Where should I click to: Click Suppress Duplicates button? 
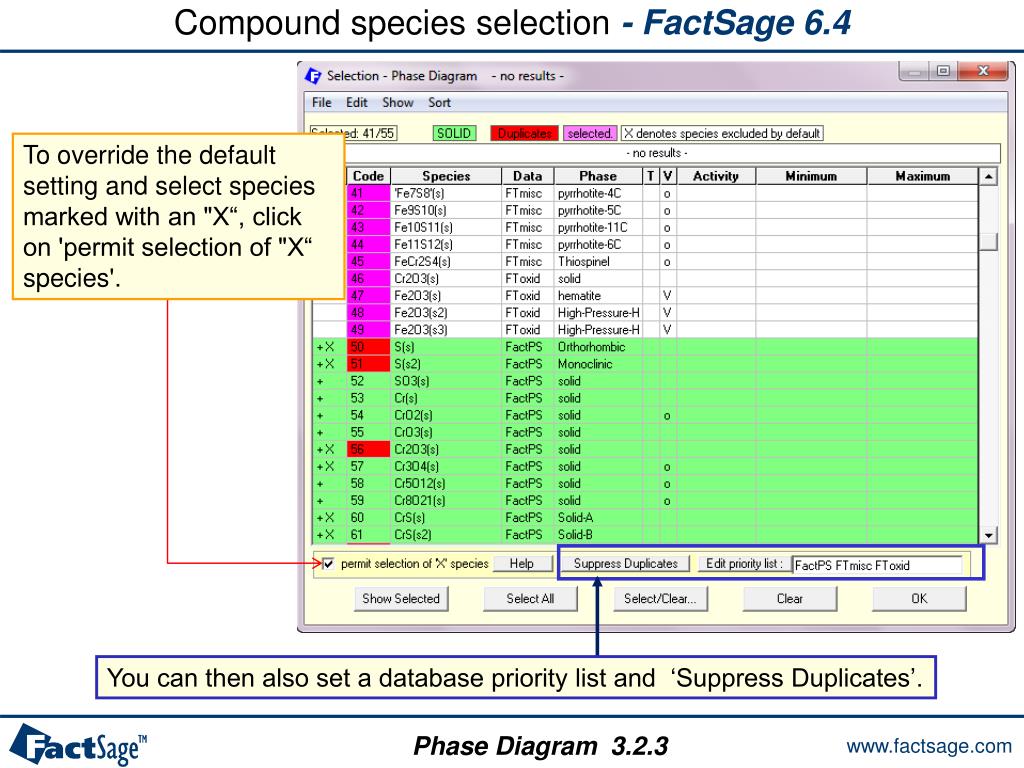[x=626, y=564]
